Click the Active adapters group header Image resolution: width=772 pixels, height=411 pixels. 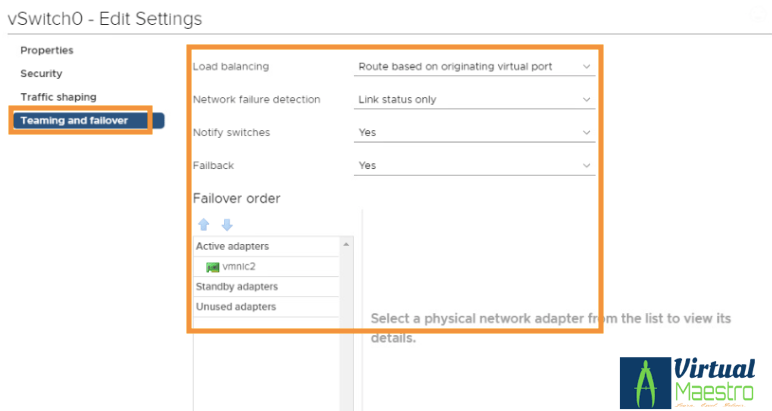pos(232,246)
